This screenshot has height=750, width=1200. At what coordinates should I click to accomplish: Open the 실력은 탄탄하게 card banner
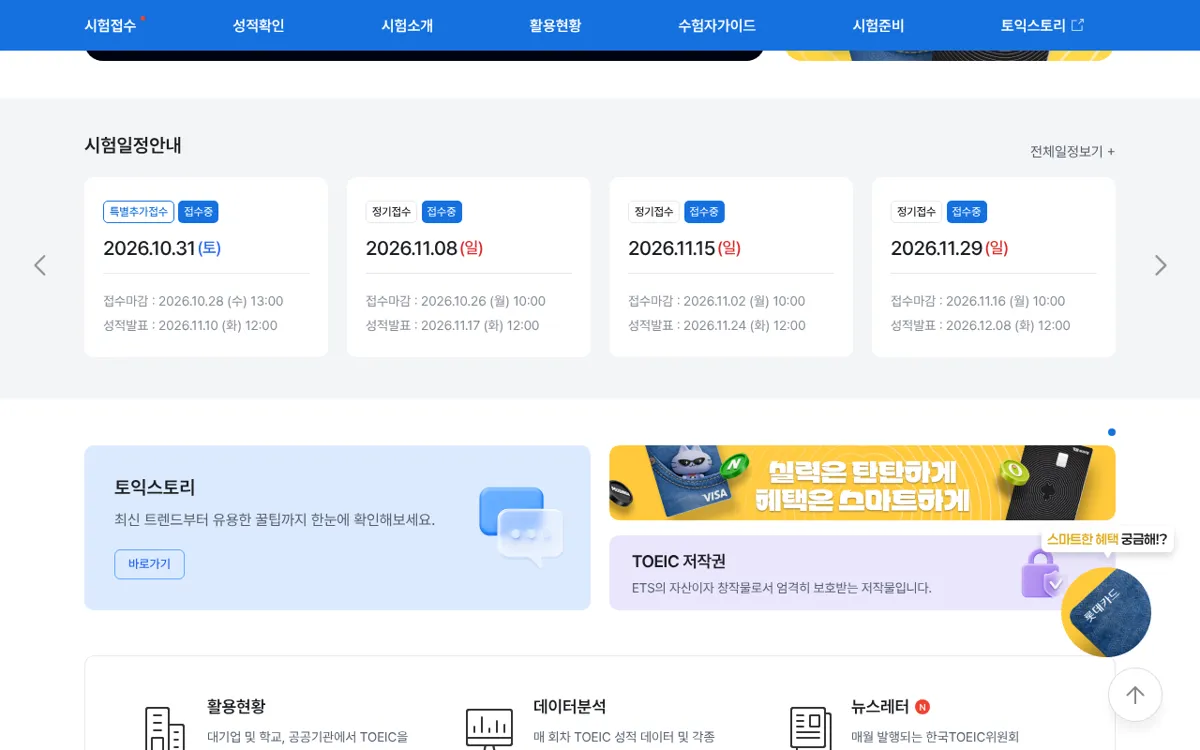(862, 483)
